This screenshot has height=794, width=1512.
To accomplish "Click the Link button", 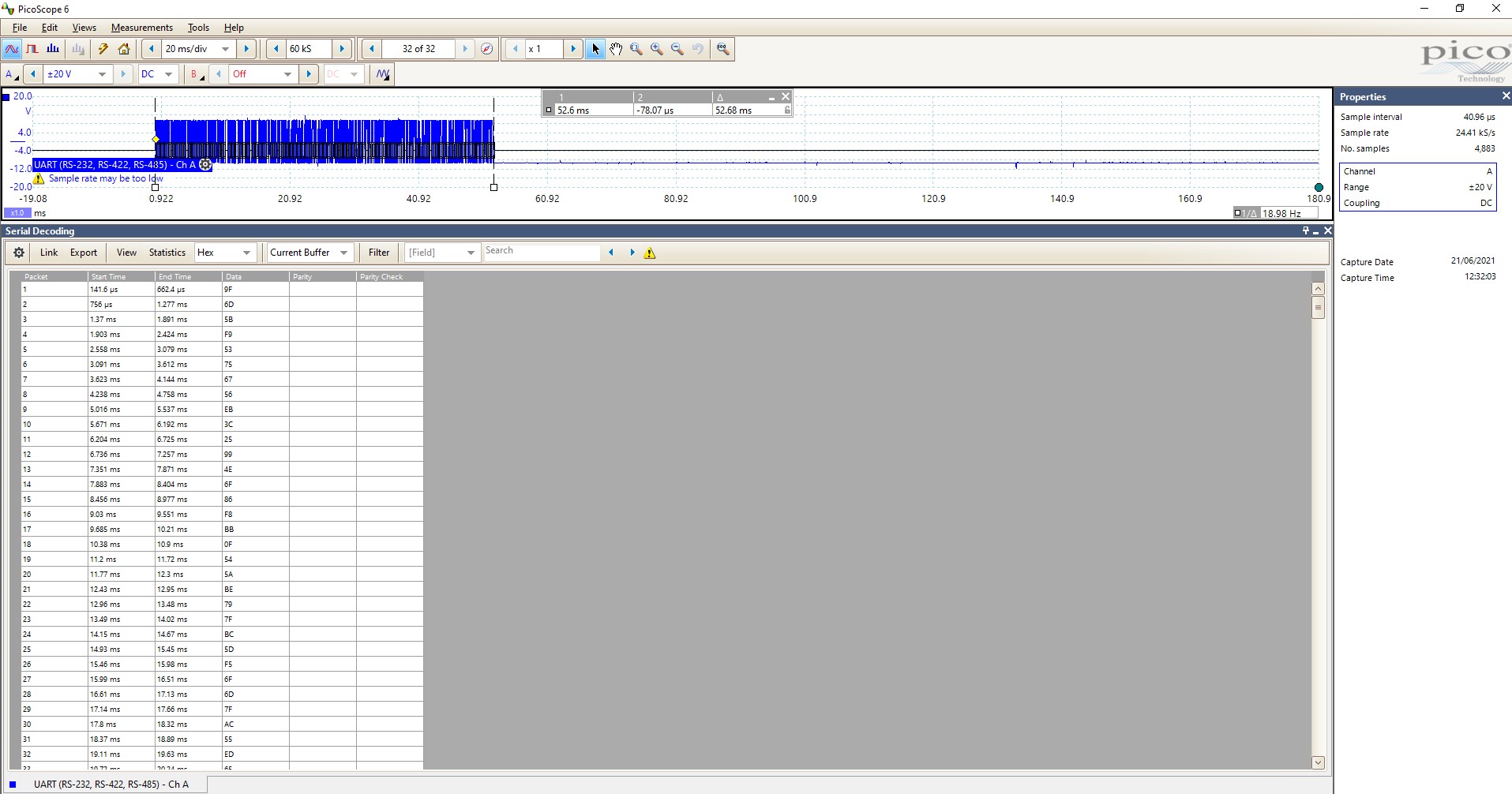I will [49, 253].
